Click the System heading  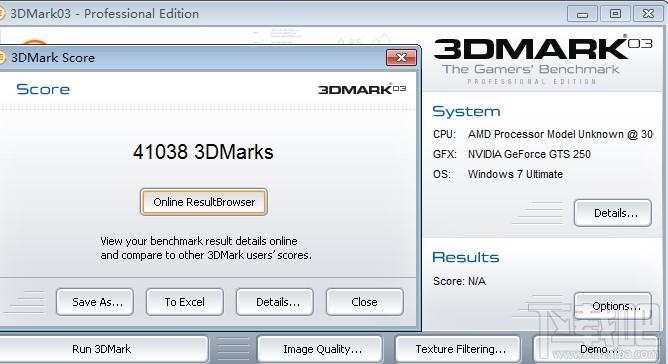466,111
